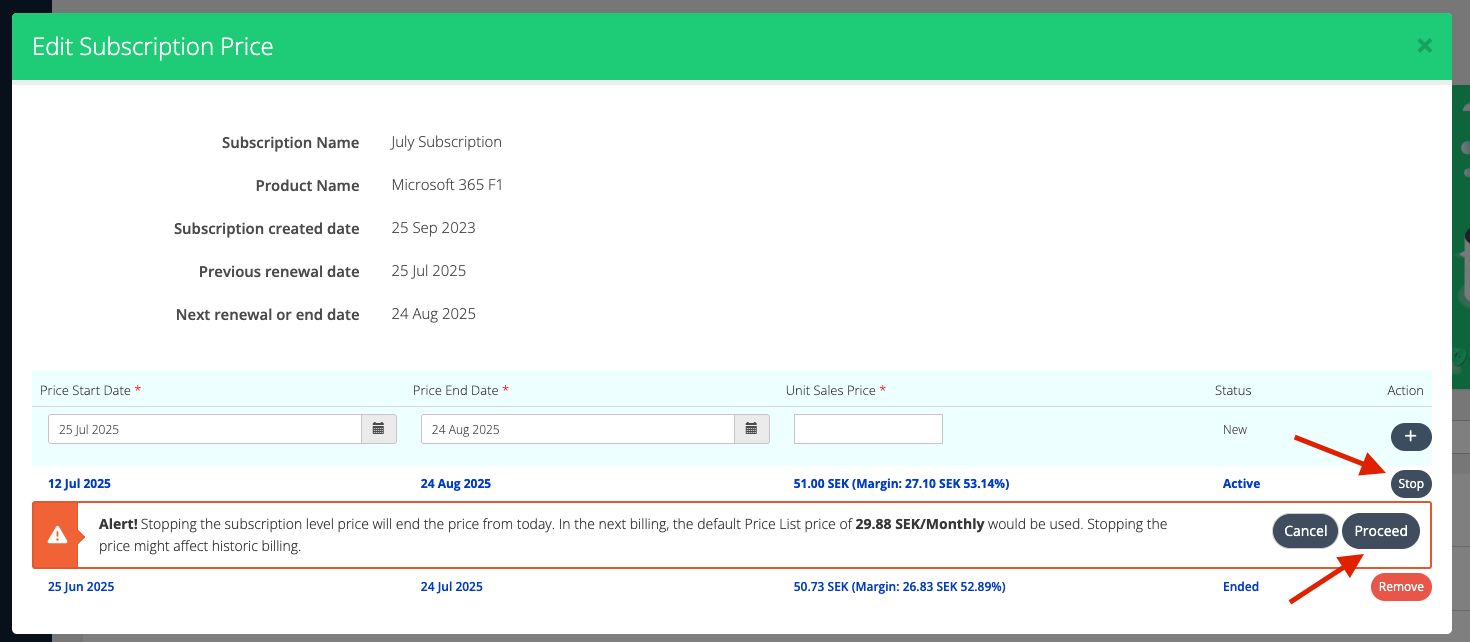This screenshot has width=1470, height=642.
Task: Cancel the stop price alert
Action: [1305, 531]
